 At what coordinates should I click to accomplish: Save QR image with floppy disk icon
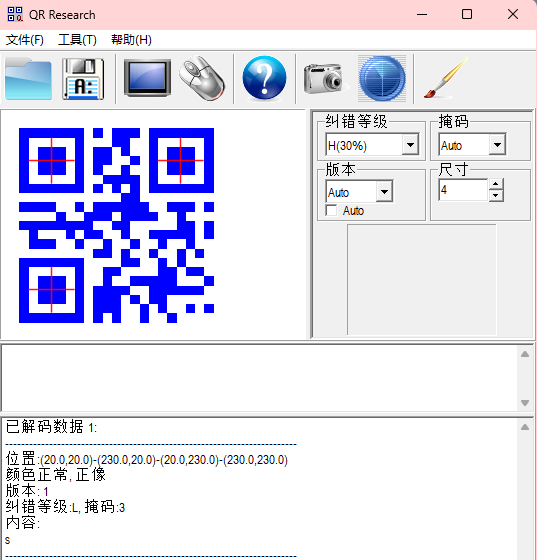[83, 79]
